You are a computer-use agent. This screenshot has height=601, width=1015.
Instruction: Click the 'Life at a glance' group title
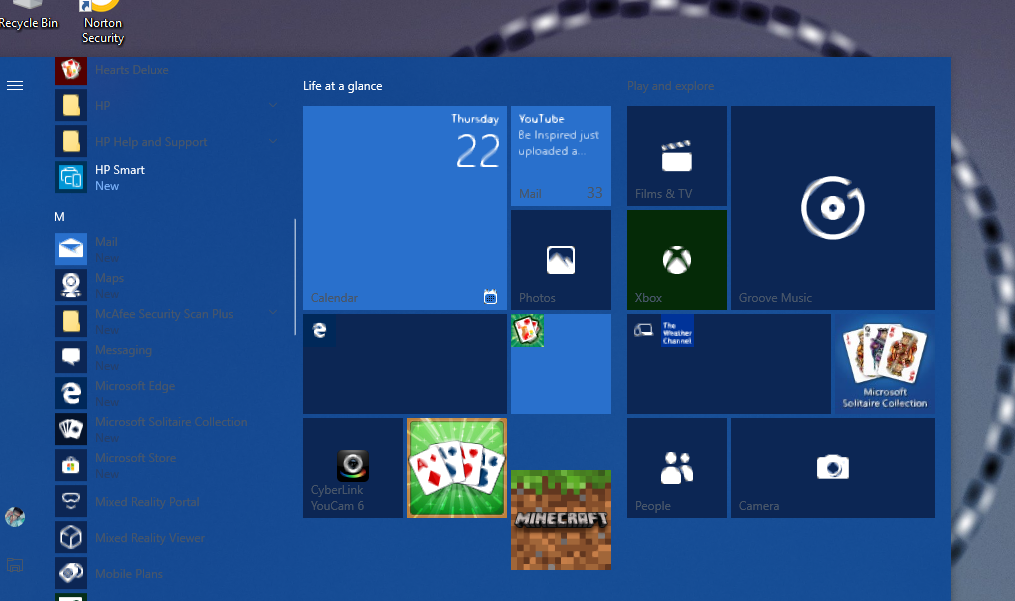[x=342, y=86]
